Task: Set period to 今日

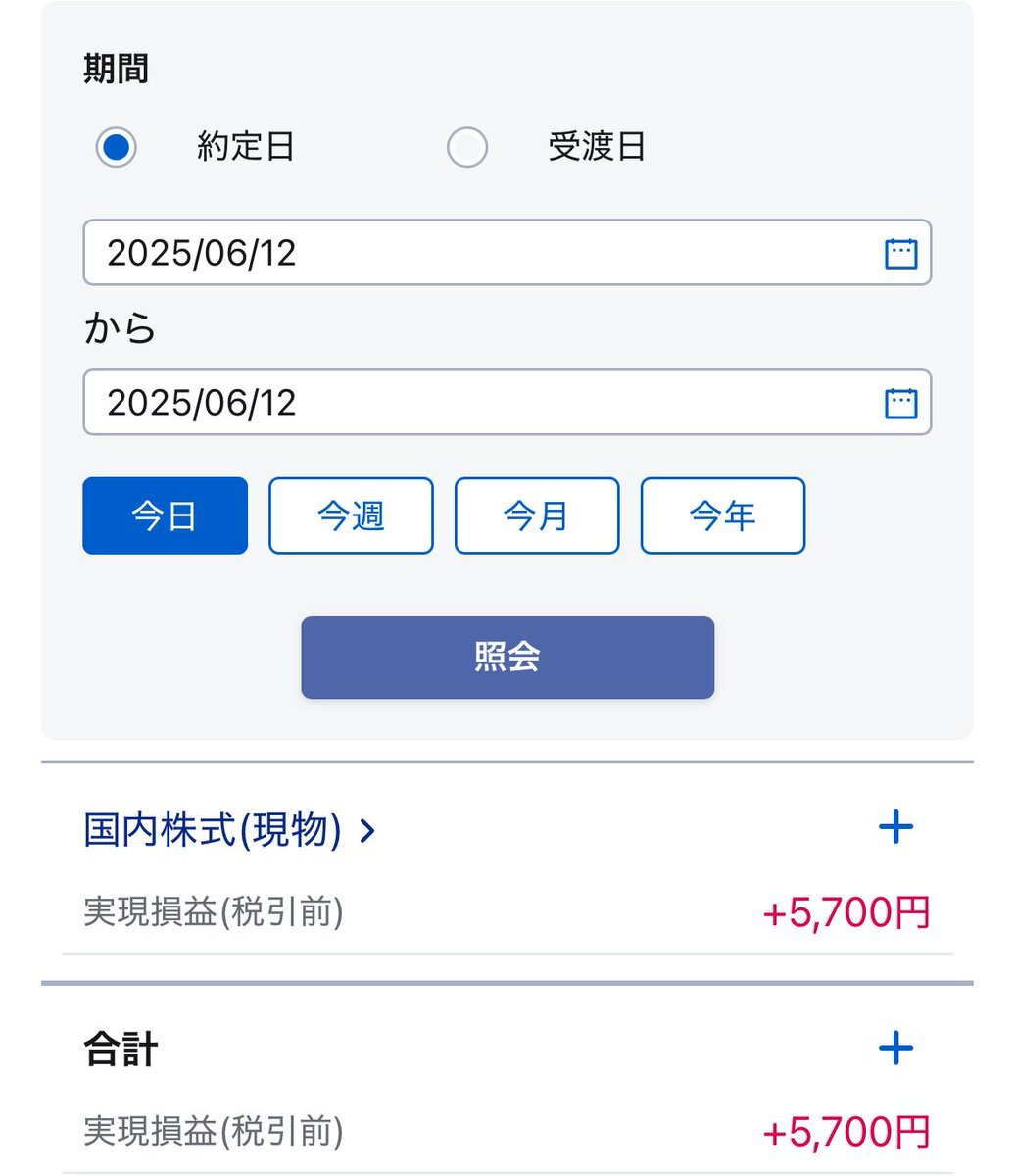Action: pos(166,515)
